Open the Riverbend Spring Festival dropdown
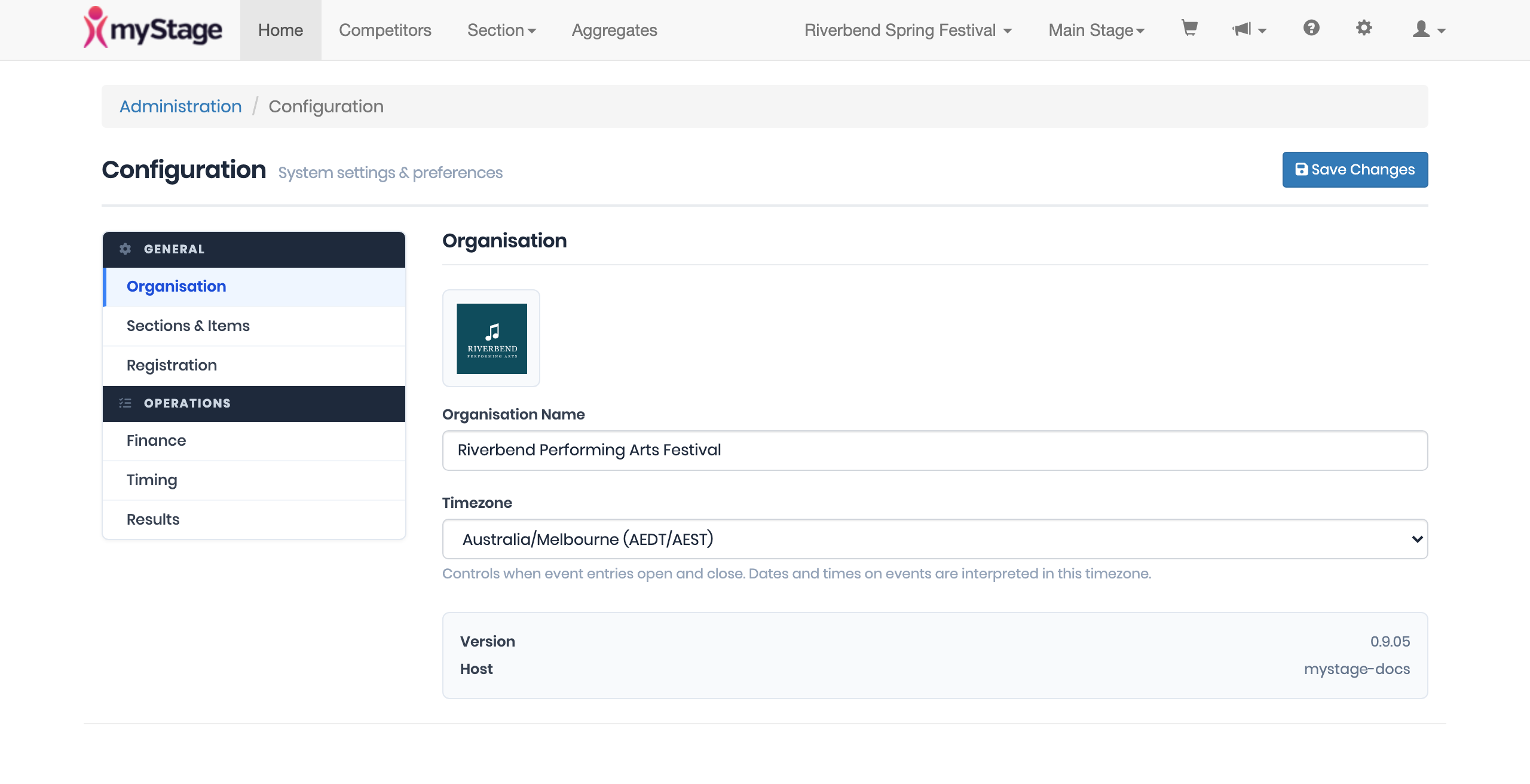Viewport: 1530px width, 784px height. click(908, 30)
